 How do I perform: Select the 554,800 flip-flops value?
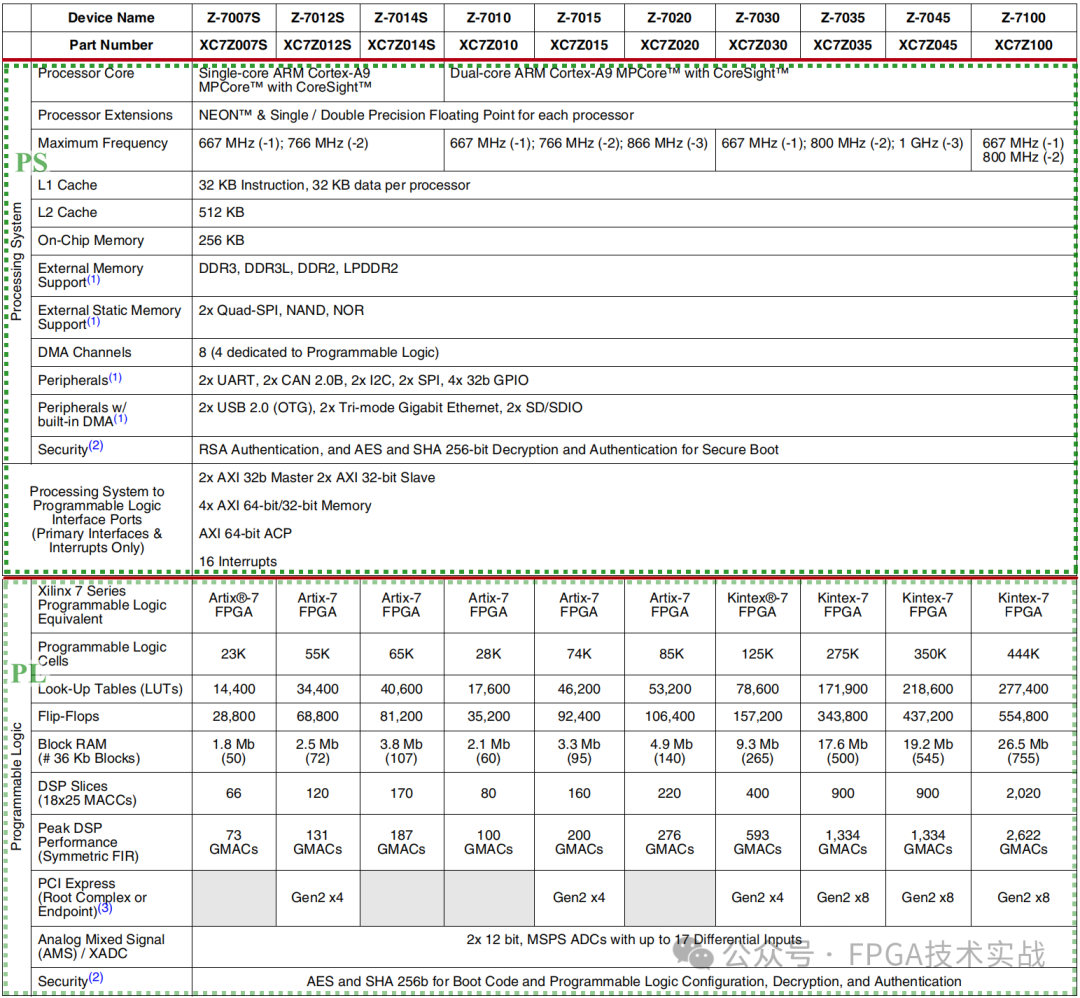[1023, 717]
